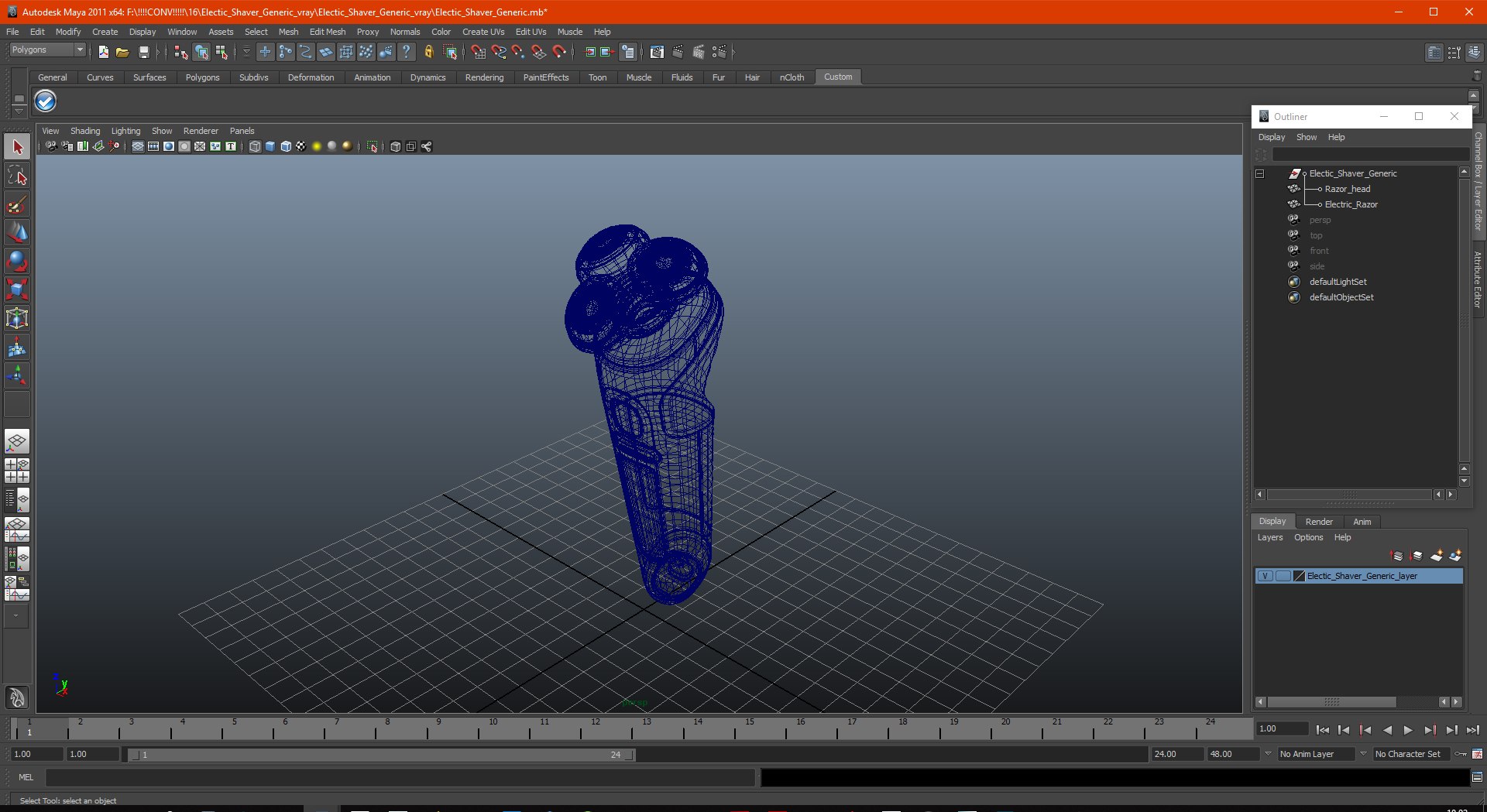Switch to four view layout
1487x812 pixels.
tap(17, 470)
